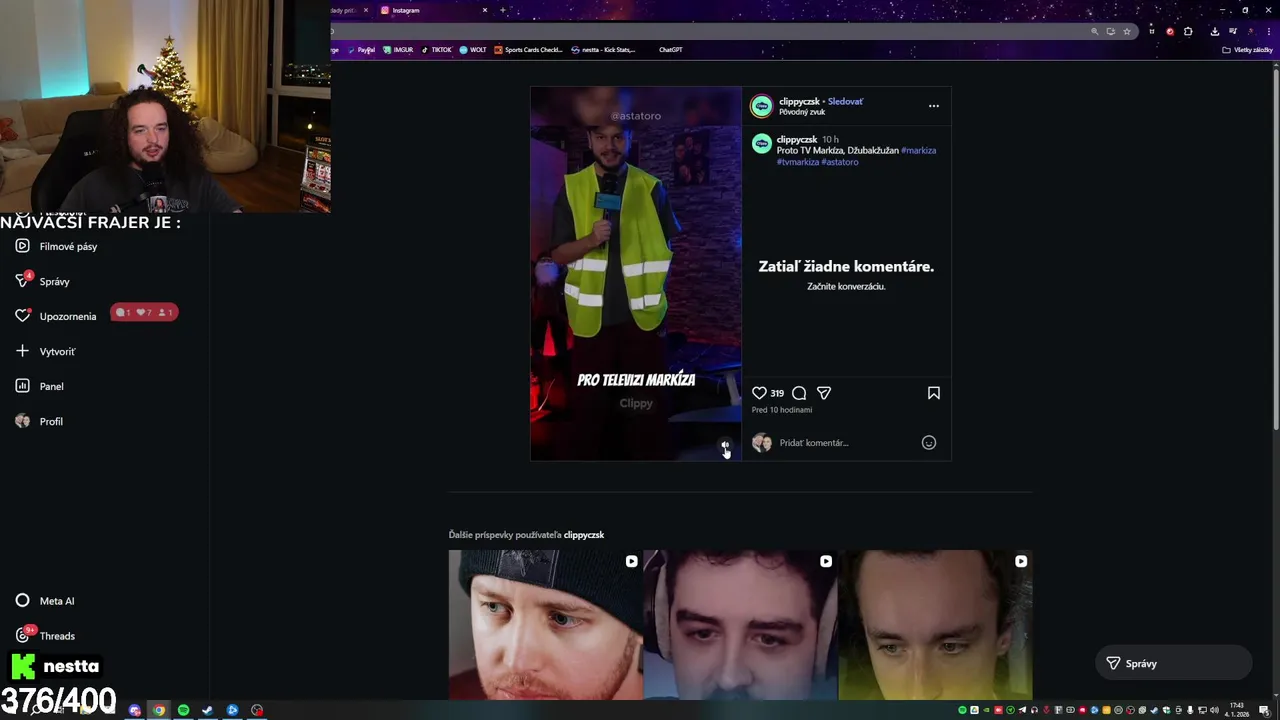Open browser downloads icon

[1215, 31]
